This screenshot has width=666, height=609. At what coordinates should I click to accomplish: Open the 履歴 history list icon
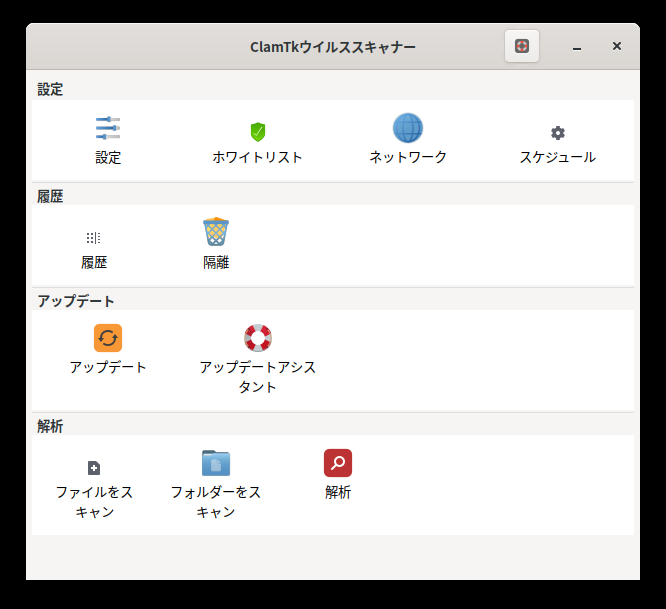click(x=93, y=238)
